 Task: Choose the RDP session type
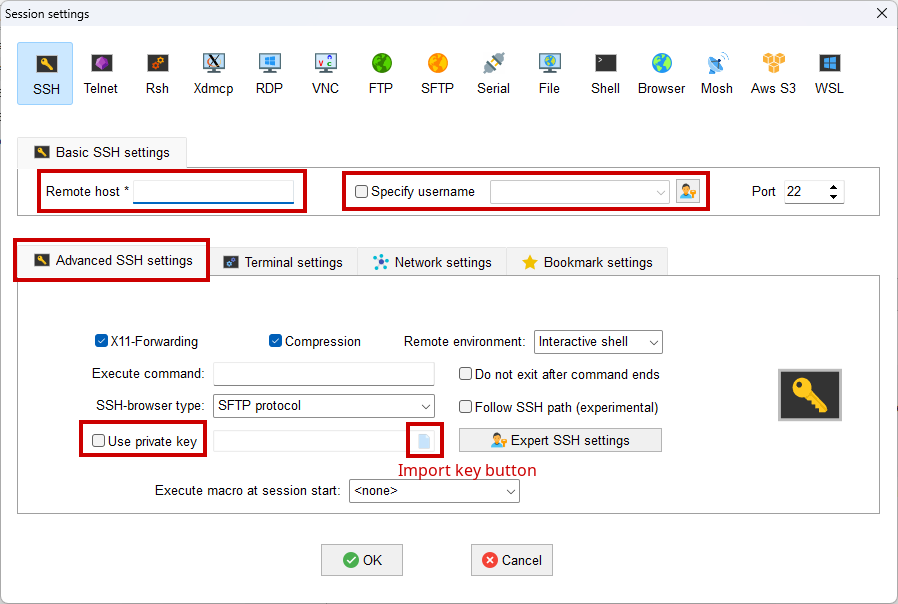[x=269, y=73]
